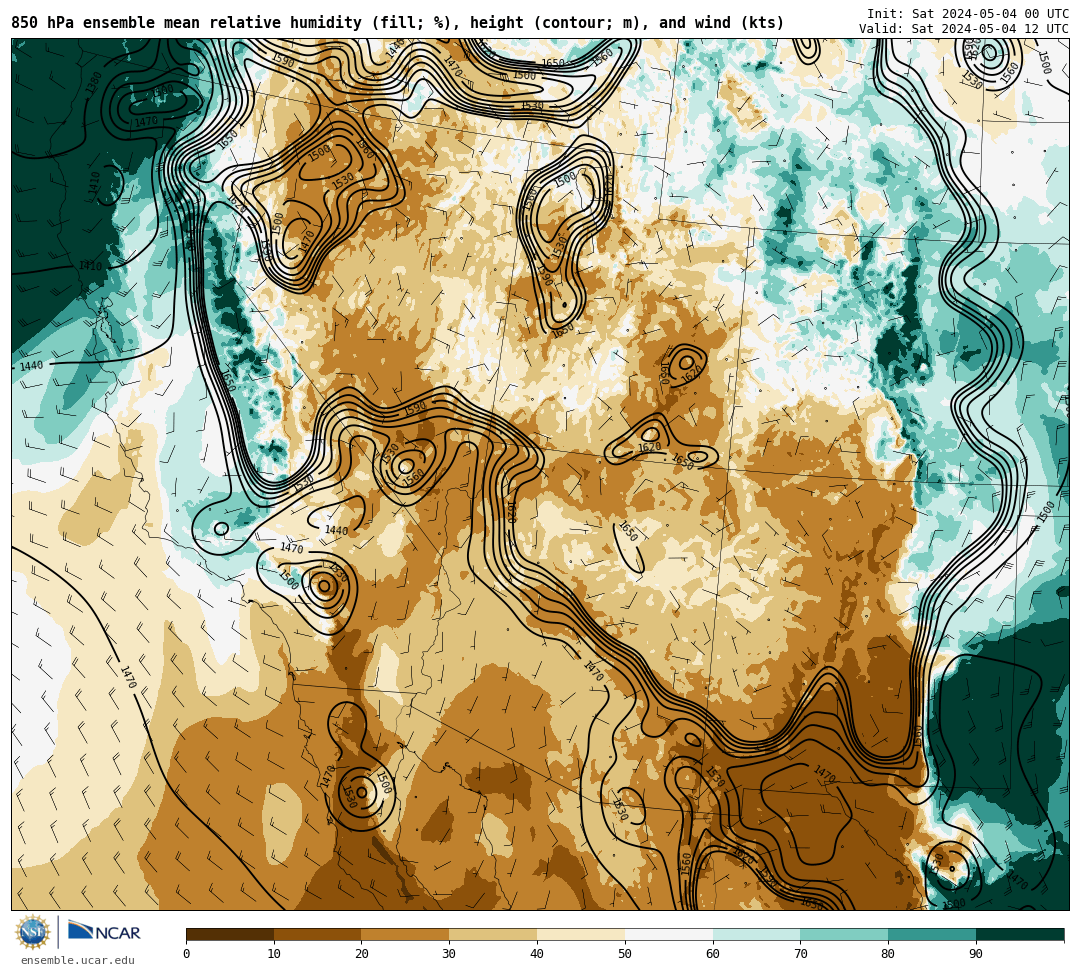
Task: Pick the 70–80% light teal colorbar segment
Action: tap(844, 934)
